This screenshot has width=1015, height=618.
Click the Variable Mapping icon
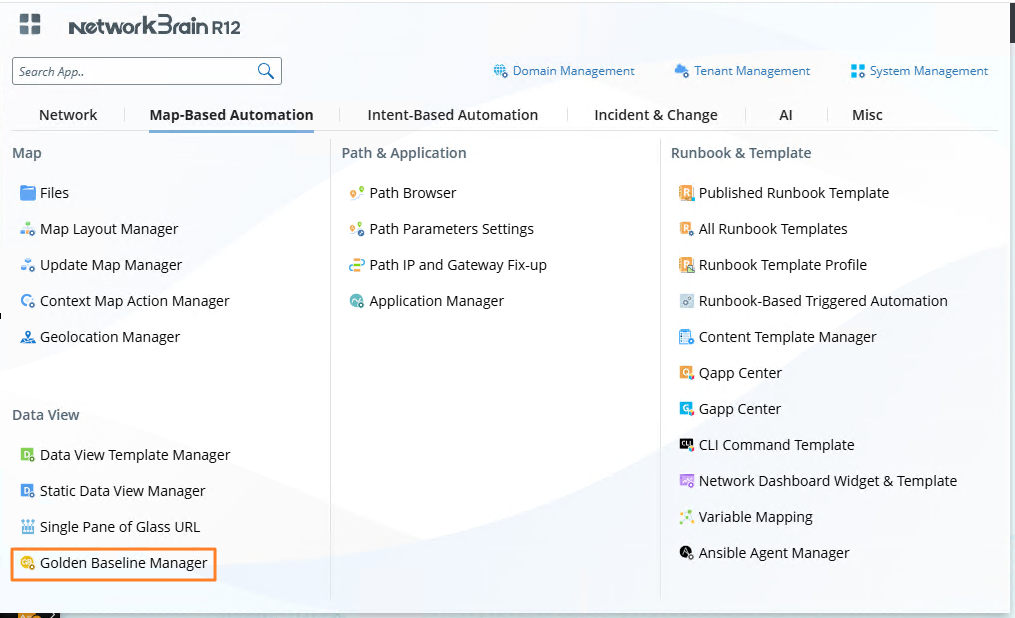coord(686,517)
